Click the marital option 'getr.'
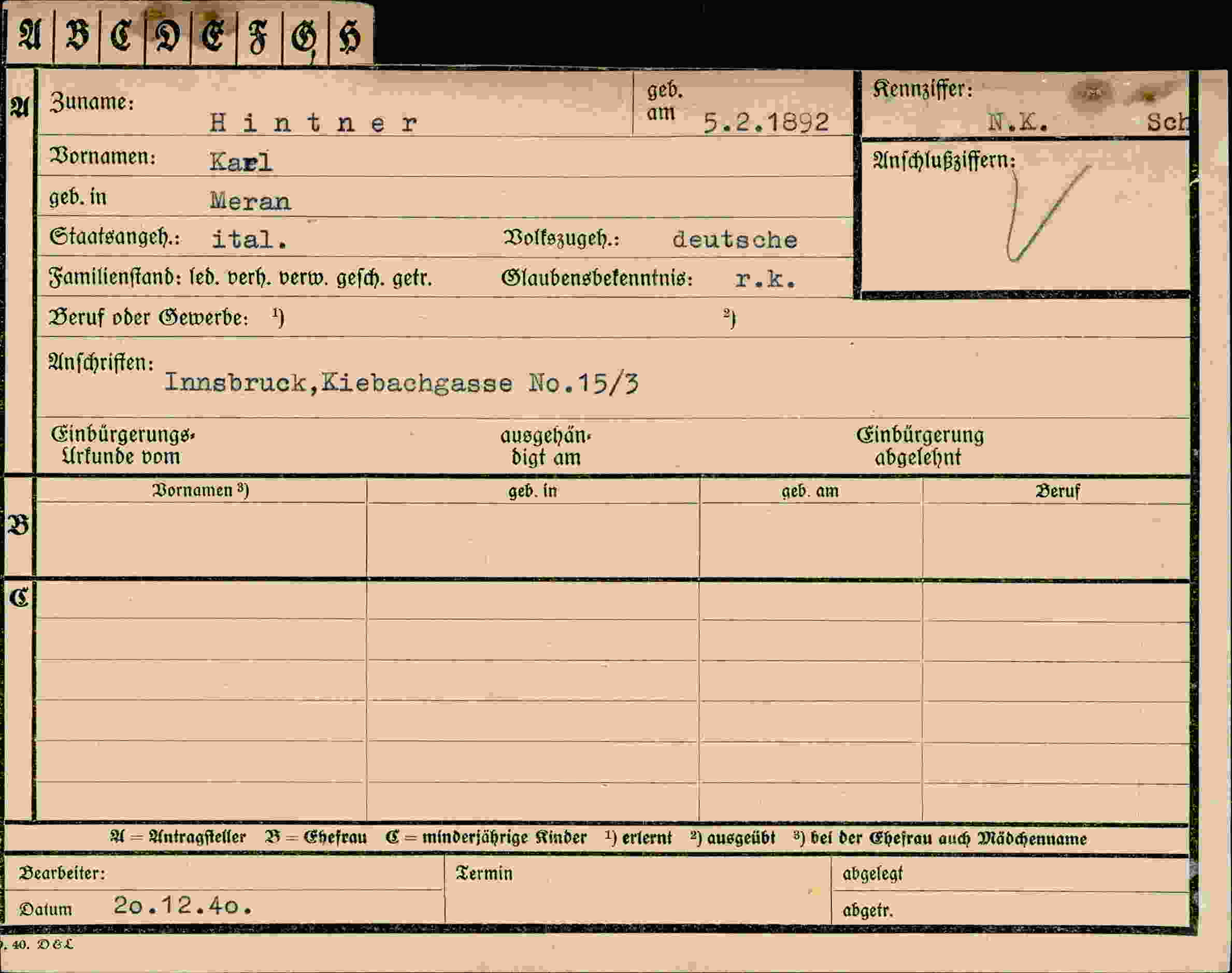Viewport: 1232px width, 973px height. point(412,278)
